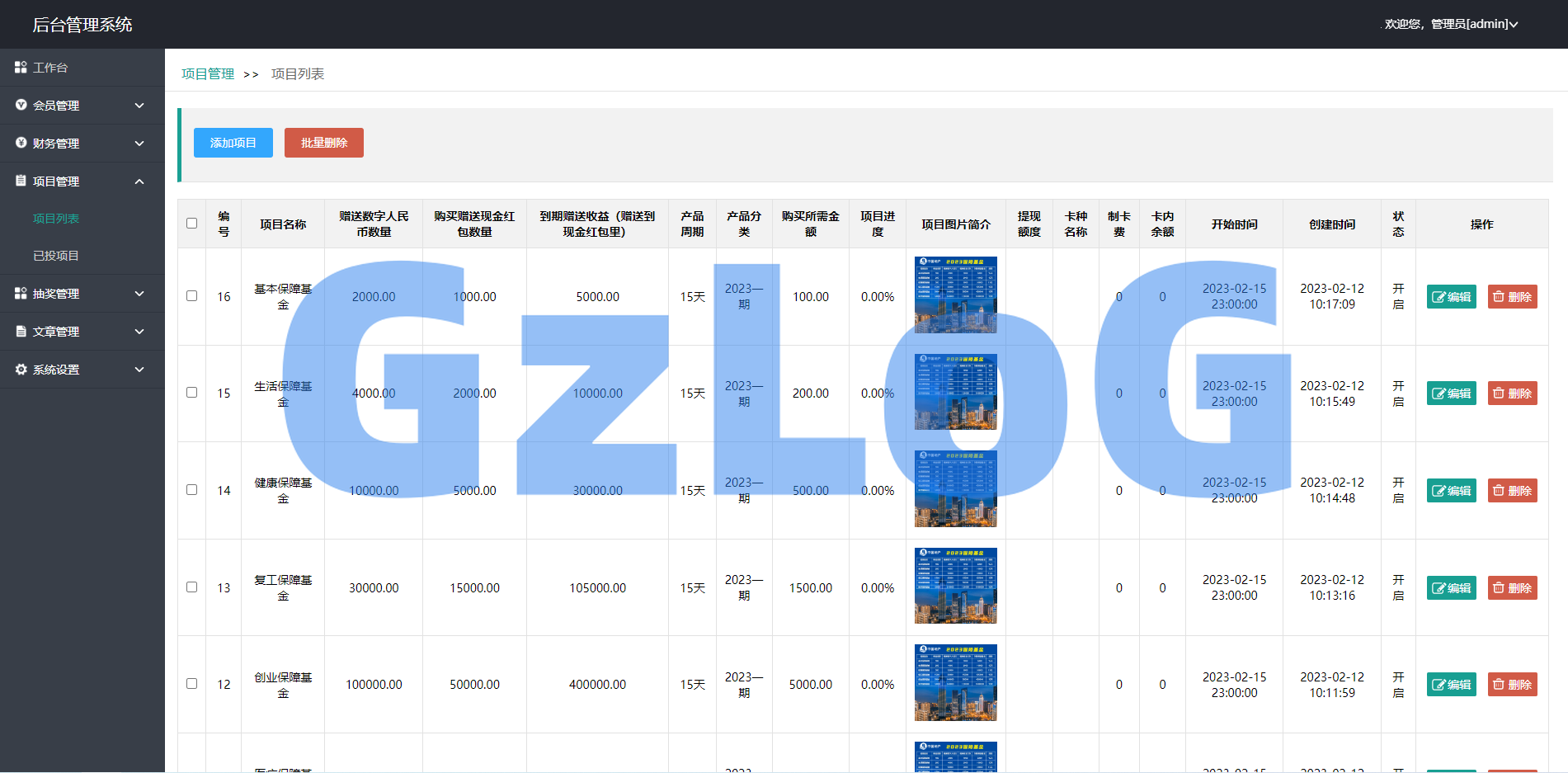Open 系统设置 menu label

[x=56, y=370]
